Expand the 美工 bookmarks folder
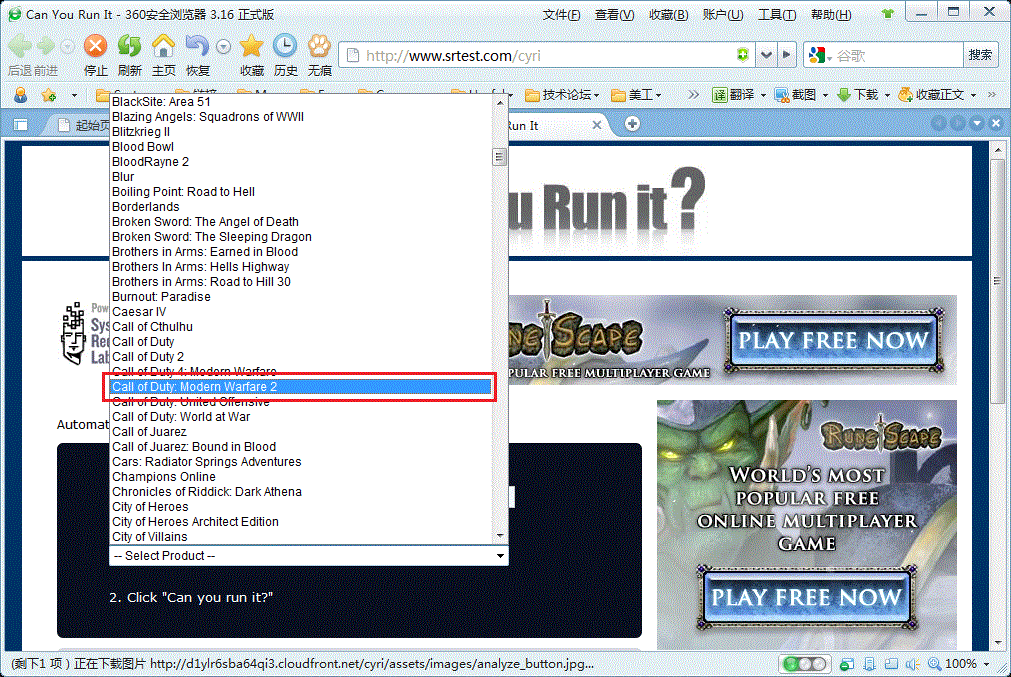 pyautogui.click(x=636, y=95)
